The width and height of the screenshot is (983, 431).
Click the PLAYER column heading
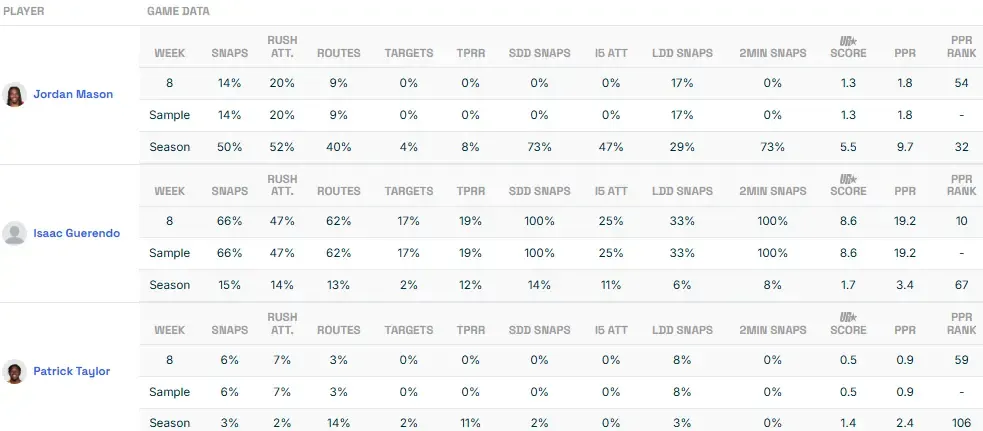[x=23, y=11]
